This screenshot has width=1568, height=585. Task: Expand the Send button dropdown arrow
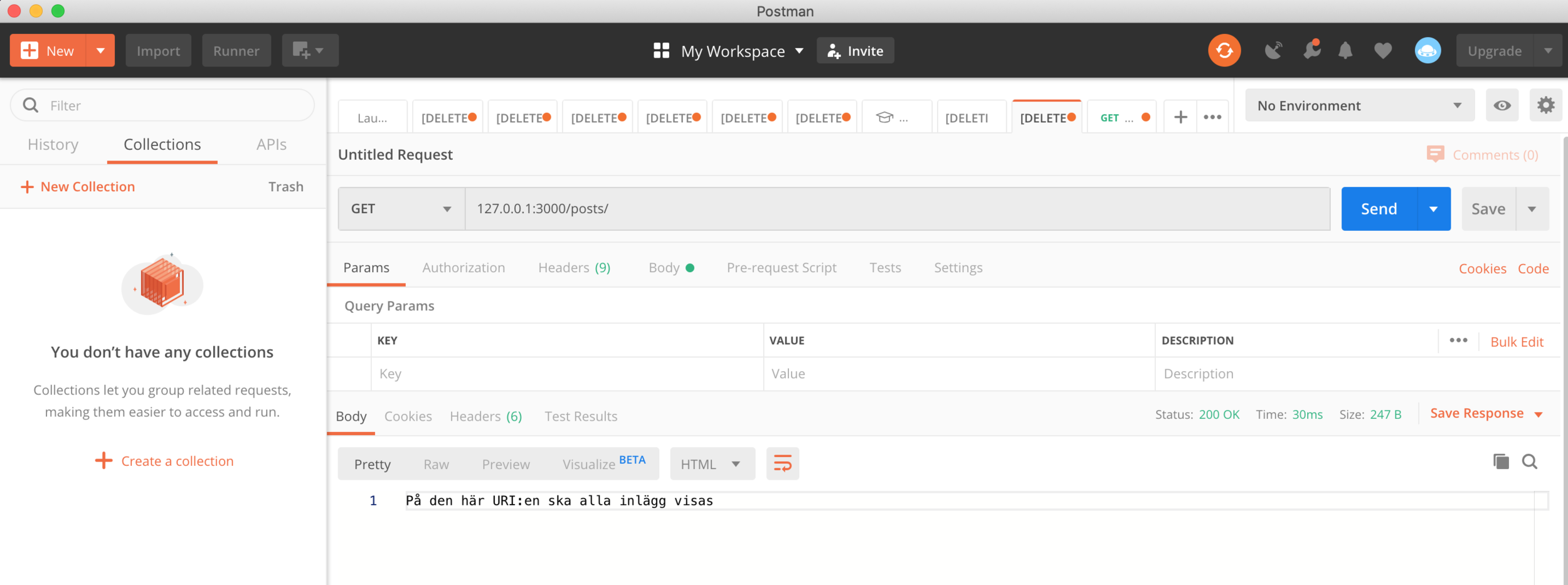tap(1433, 209)
